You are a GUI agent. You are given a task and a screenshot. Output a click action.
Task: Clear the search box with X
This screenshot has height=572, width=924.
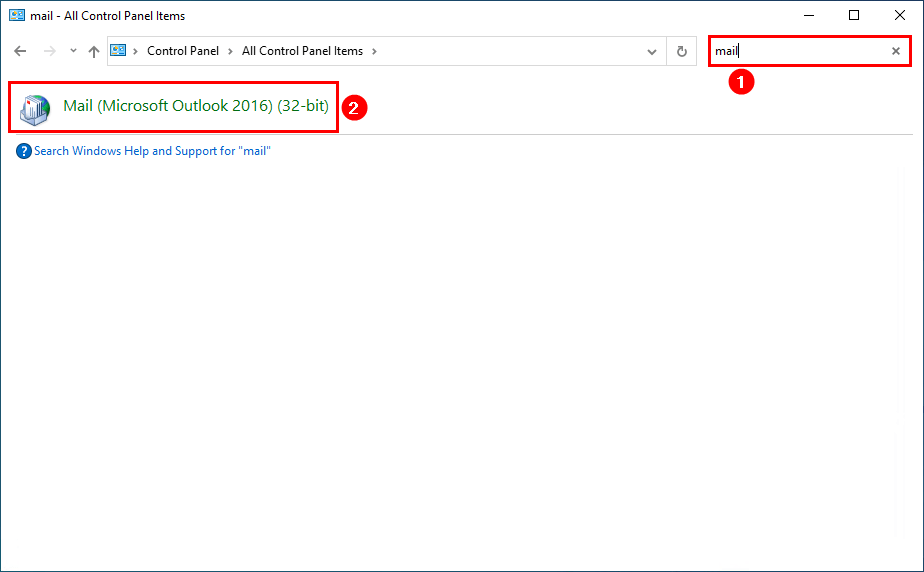896,51
